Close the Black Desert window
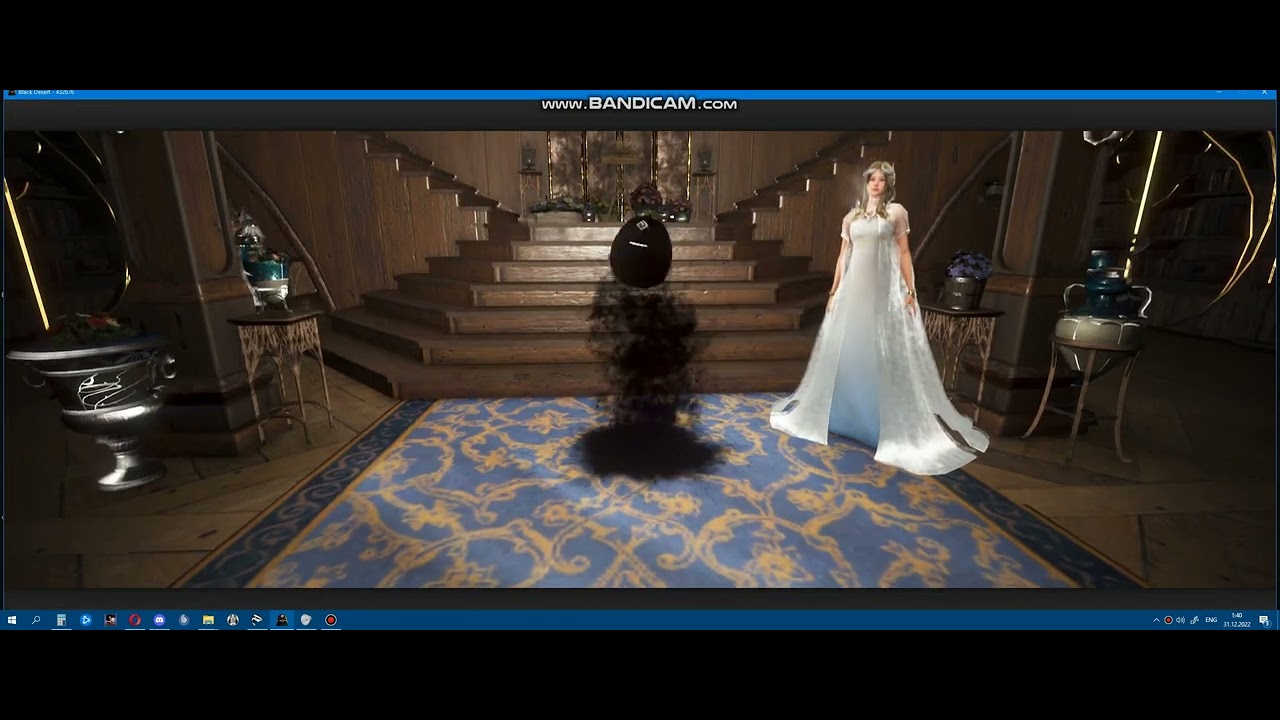This screenshot has width=1280, height=720. click(x=1265, y=92)
